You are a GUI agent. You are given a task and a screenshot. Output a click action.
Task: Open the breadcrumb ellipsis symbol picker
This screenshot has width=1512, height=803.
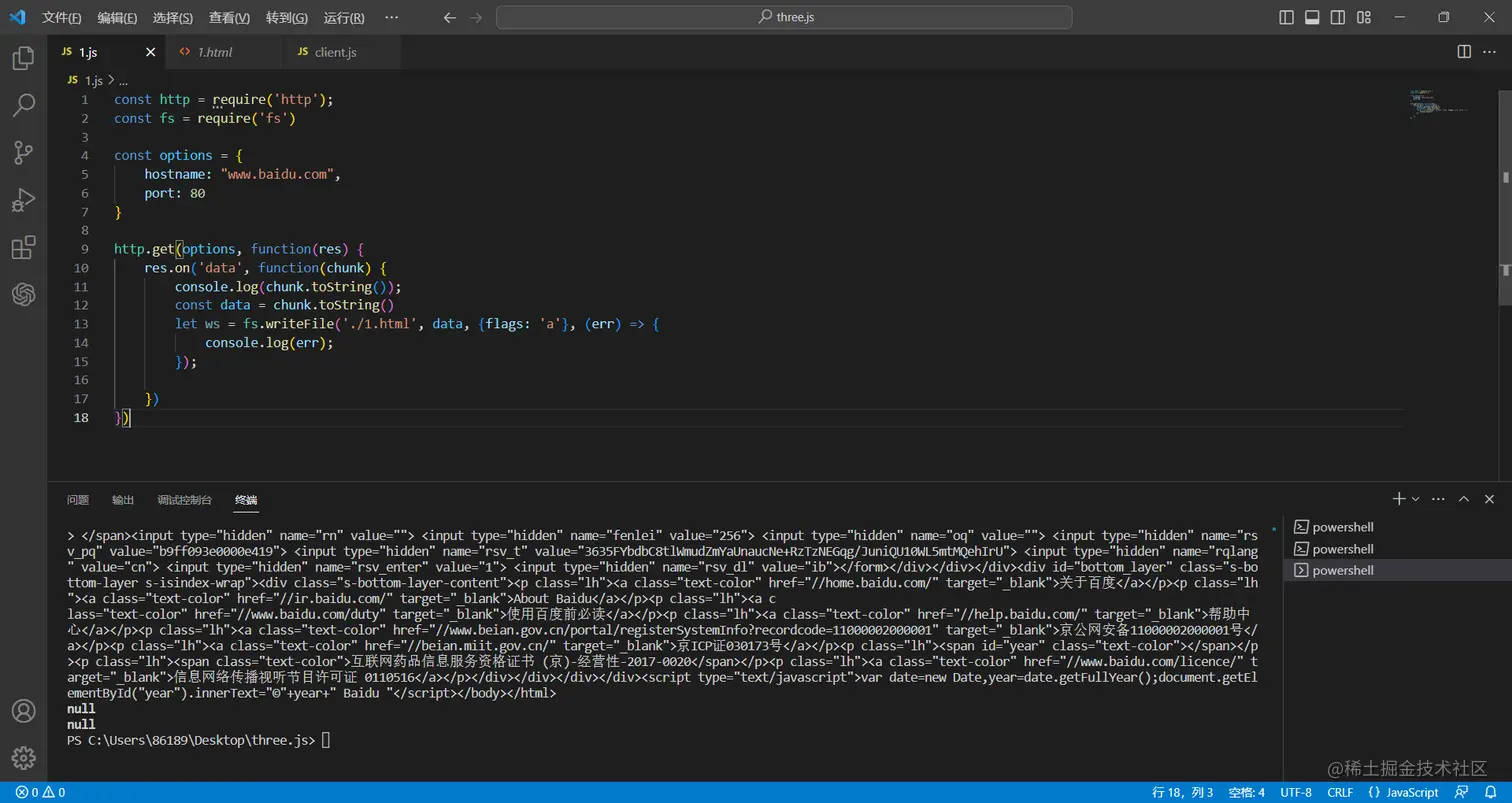(x=124, y=80)
